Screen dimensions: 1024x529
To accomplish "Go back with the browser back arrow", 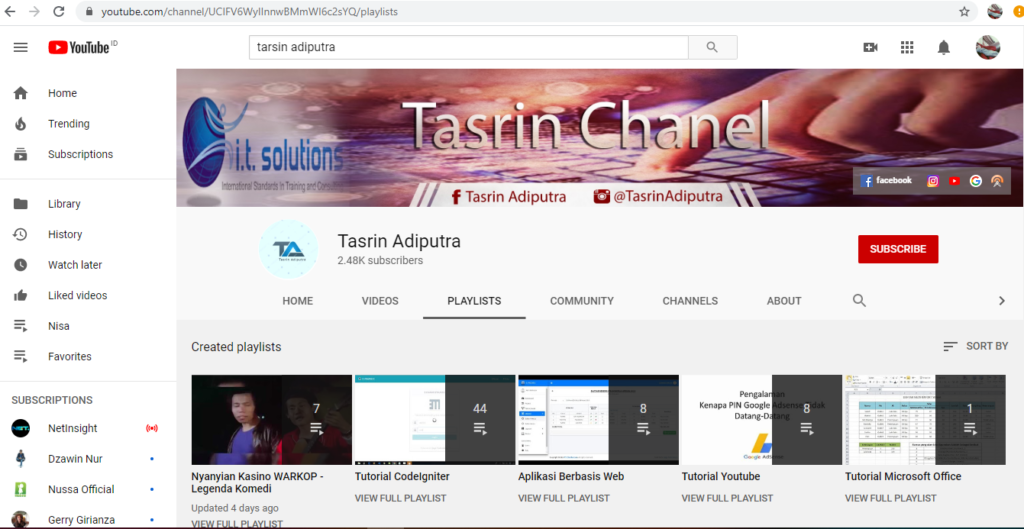I will coord(10,12).
